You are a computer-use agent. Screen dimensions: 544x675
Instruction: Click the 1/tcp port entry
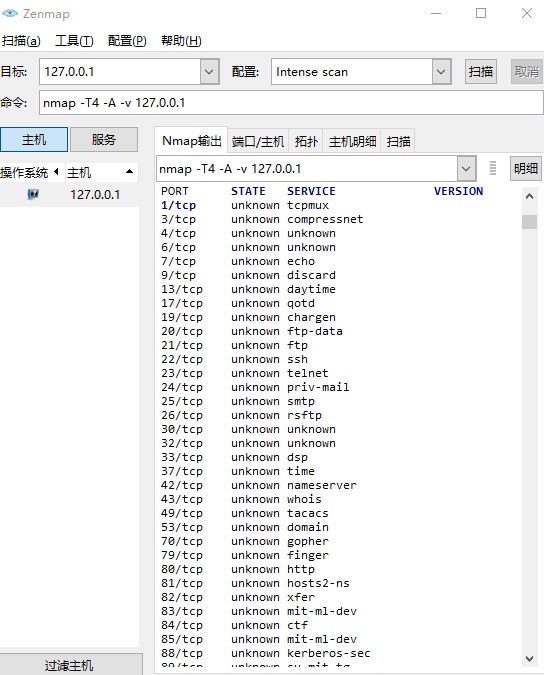point(178,205)
